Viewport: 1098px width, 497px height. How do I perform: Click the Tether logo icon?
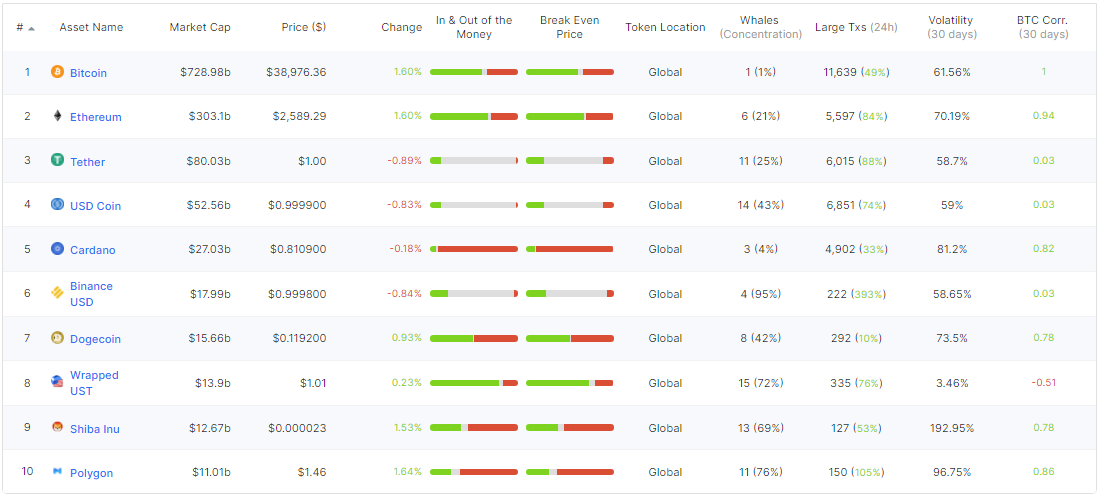[57, 160]
